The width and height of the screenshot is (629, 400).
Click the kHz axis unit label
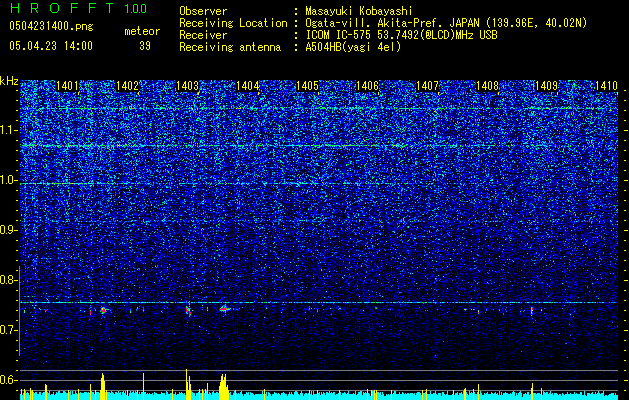click(9, 81)
